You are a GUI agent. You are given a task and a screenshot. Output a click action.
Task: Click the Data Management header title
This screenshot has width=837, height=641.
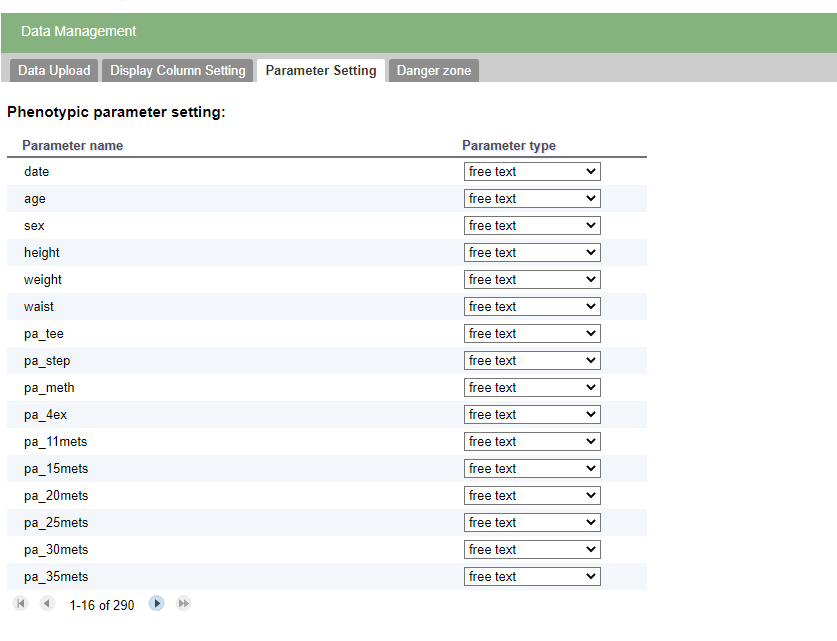(x=78, y=31)
